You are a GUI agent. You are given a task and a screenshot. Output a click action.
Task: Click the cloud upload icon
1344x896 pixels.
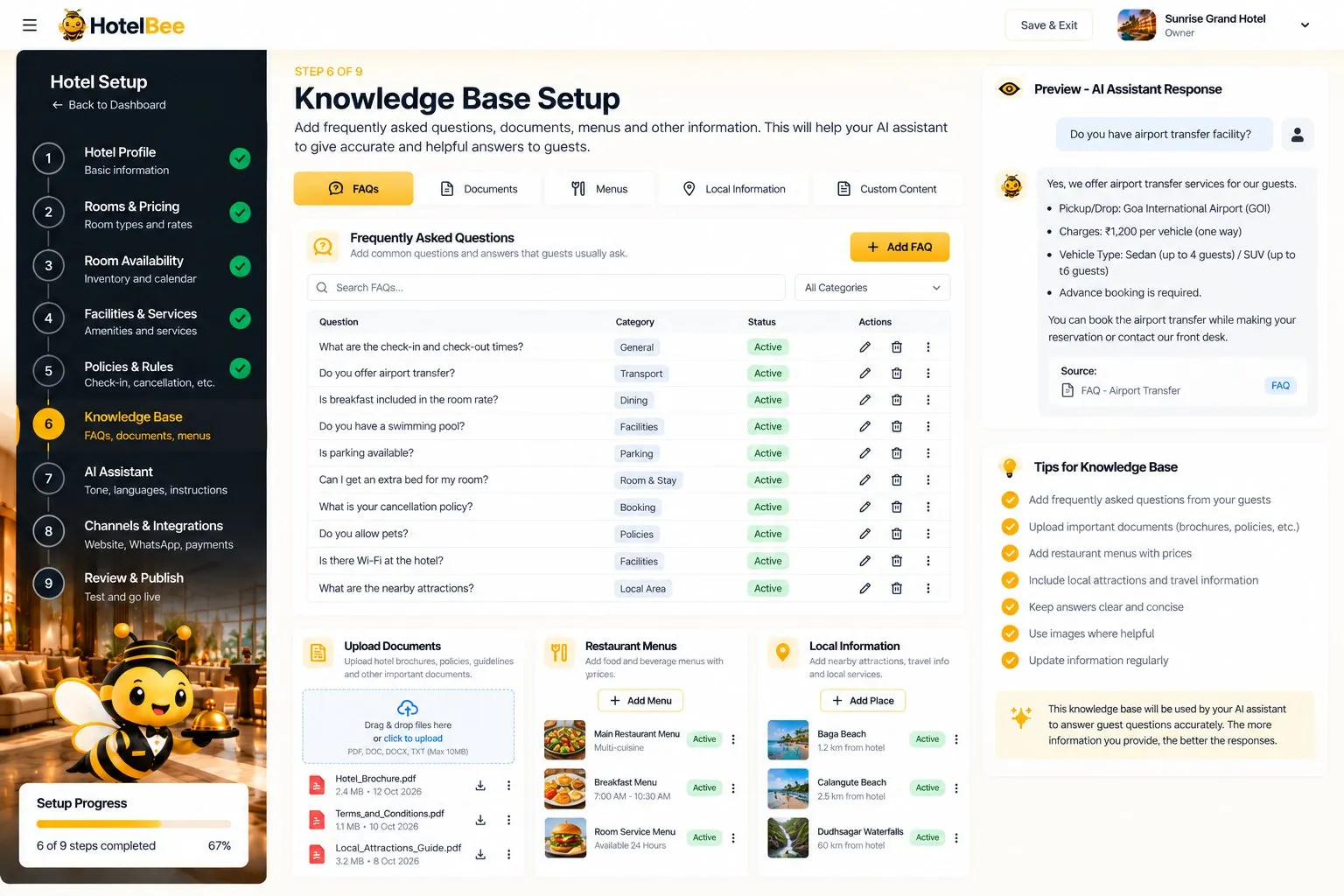408,708
